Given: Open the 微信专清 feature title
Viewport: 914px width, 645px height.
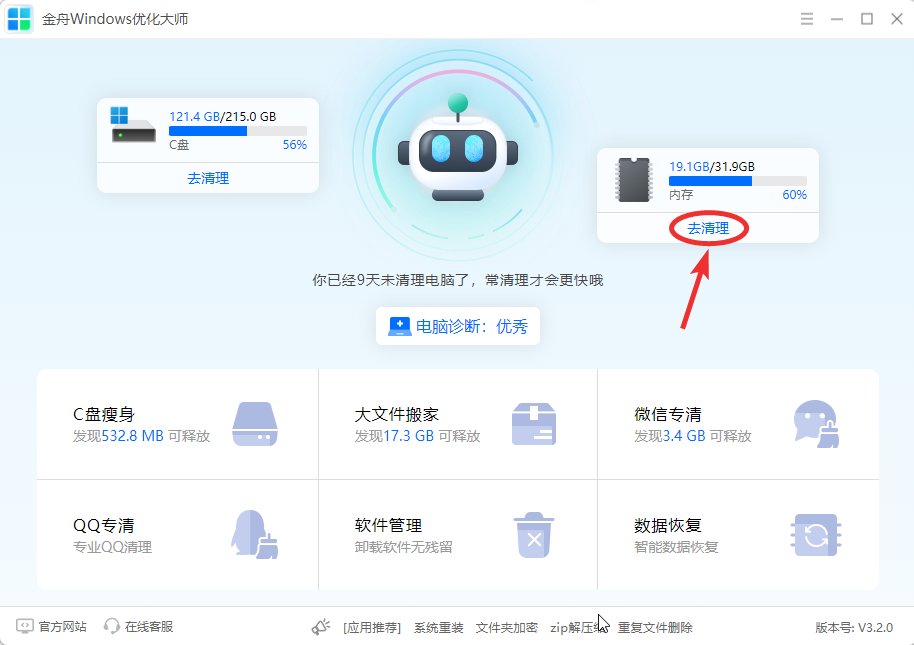Looking at the screenshot, I should tap(668, 414).
